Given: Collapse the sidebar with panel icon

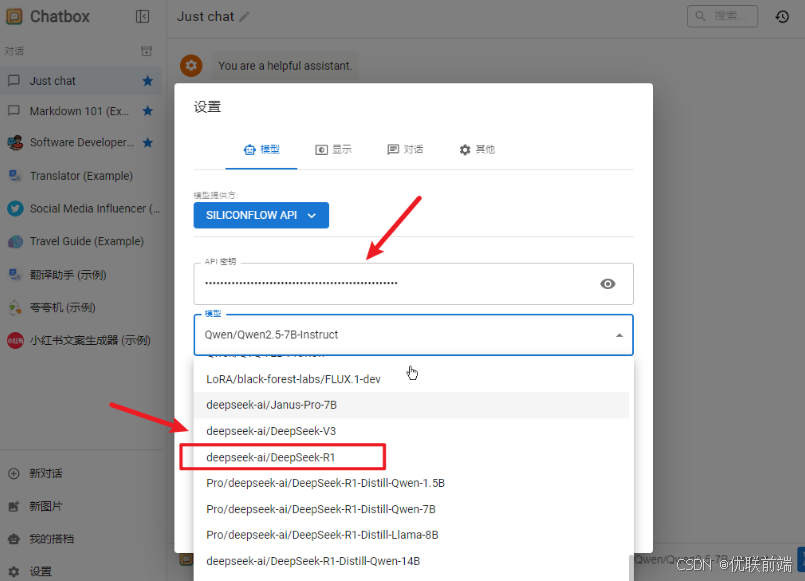Looking at the screenshot, I should point(142,16).
